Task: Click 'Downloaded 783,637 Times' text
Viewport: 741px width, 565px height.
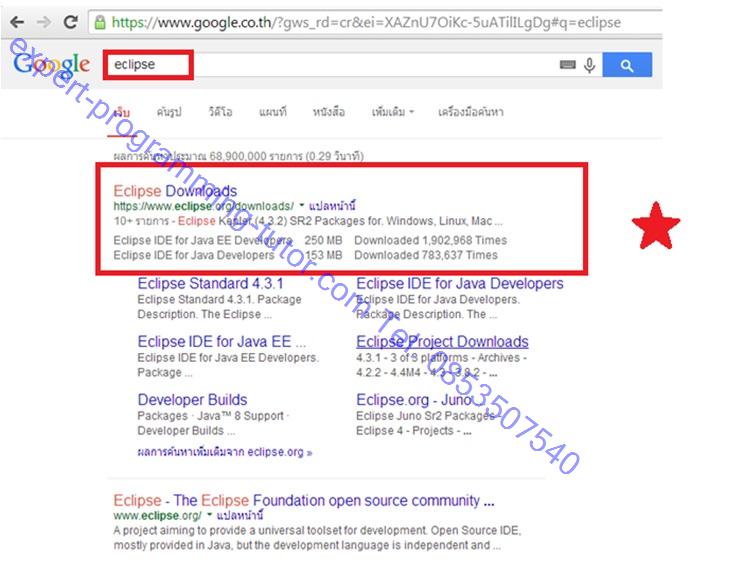Action: click(x=426, y=255)
